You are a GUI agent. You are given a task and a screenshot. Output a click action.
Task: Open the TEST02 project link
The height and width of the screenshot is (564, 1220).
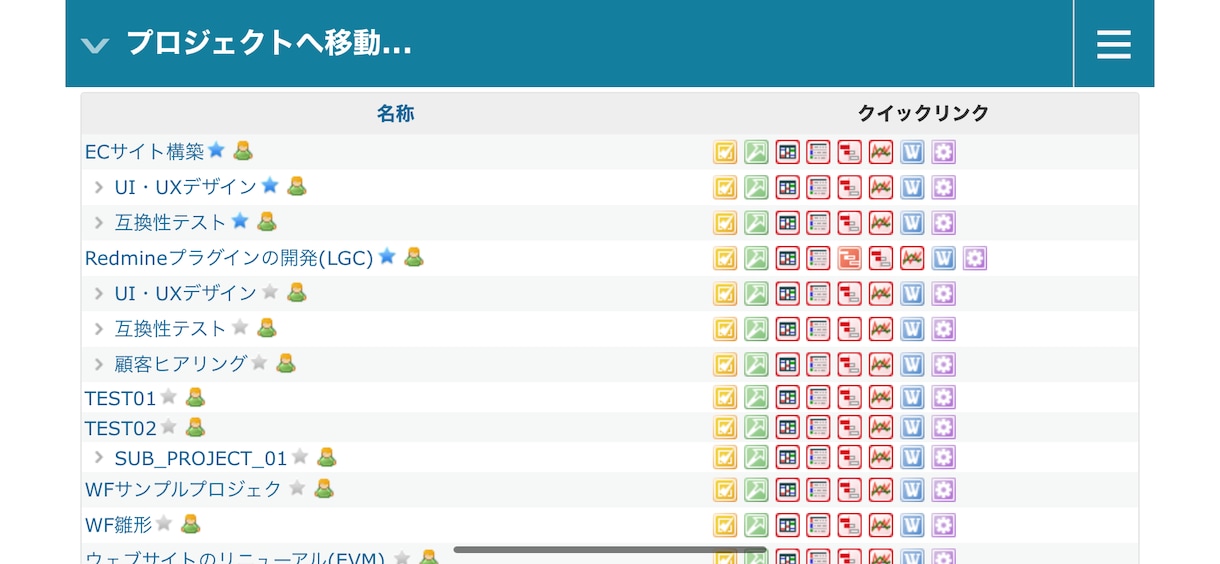pos(121,428)
